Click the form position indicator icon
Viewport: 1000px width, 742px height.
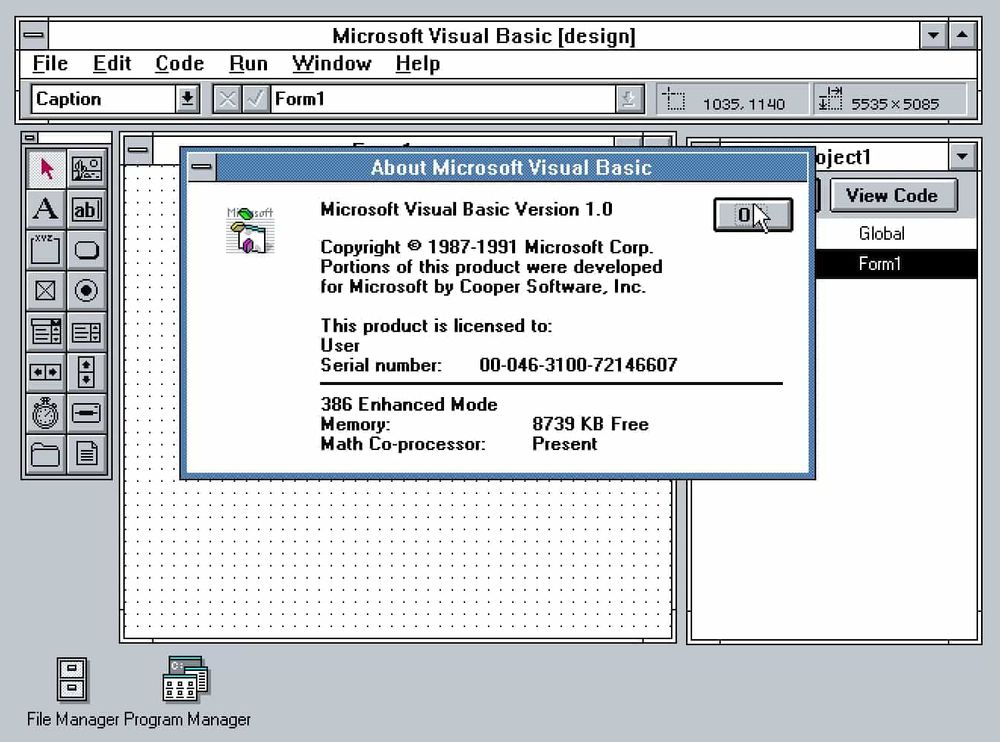[x=673, y=100]
